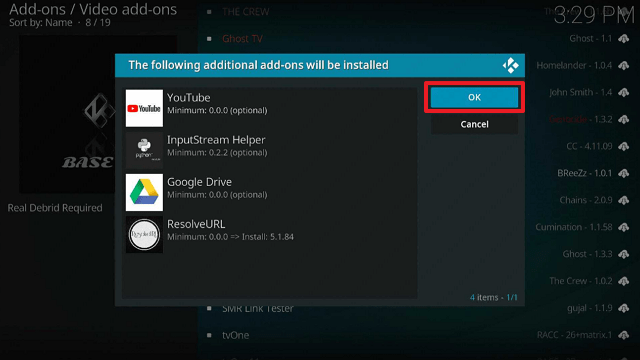The height and width of the screenshot is (360, 640).
Task: Click the Base add-on artwork thumbnail
Action: pos(67,114)
